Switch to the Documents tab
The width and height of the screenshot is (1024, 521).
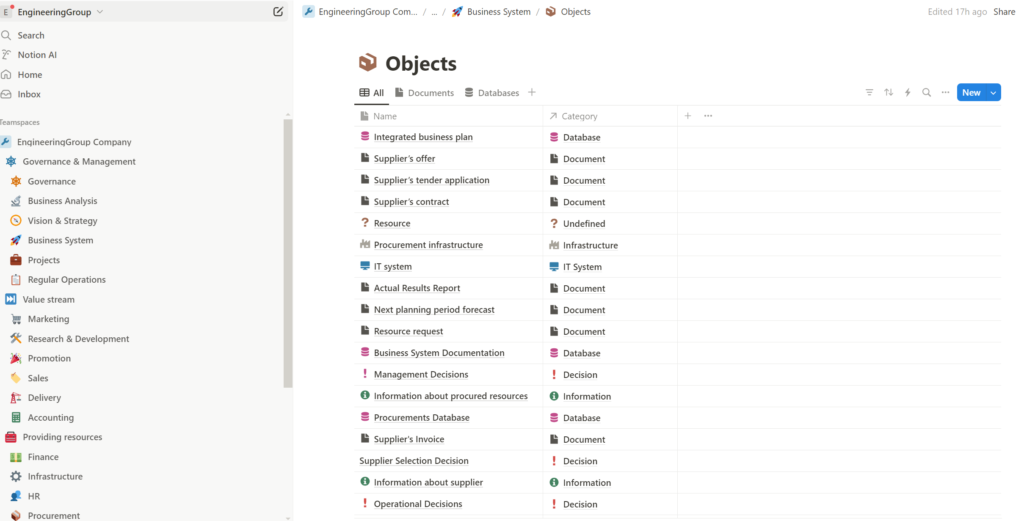point(424,93)
